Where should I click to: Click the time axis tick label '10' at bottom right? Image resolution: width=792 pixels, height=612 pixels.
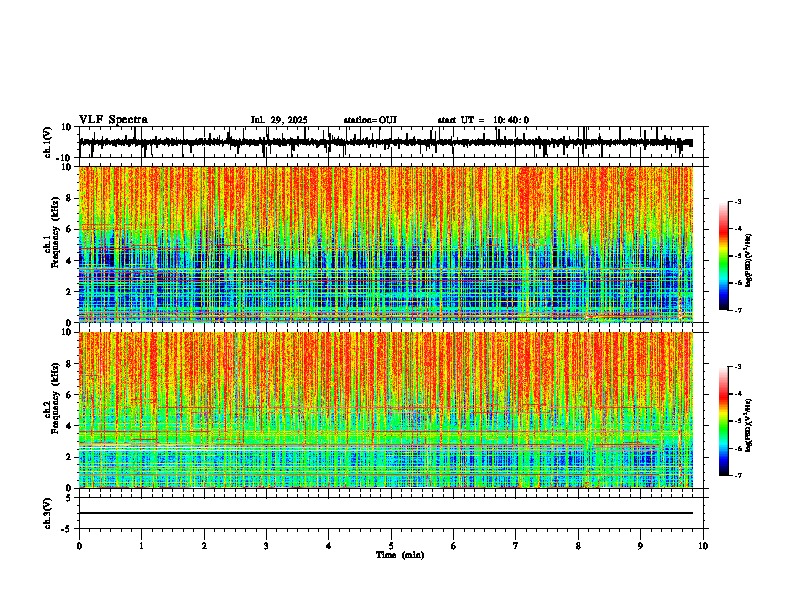coord(703,546)
